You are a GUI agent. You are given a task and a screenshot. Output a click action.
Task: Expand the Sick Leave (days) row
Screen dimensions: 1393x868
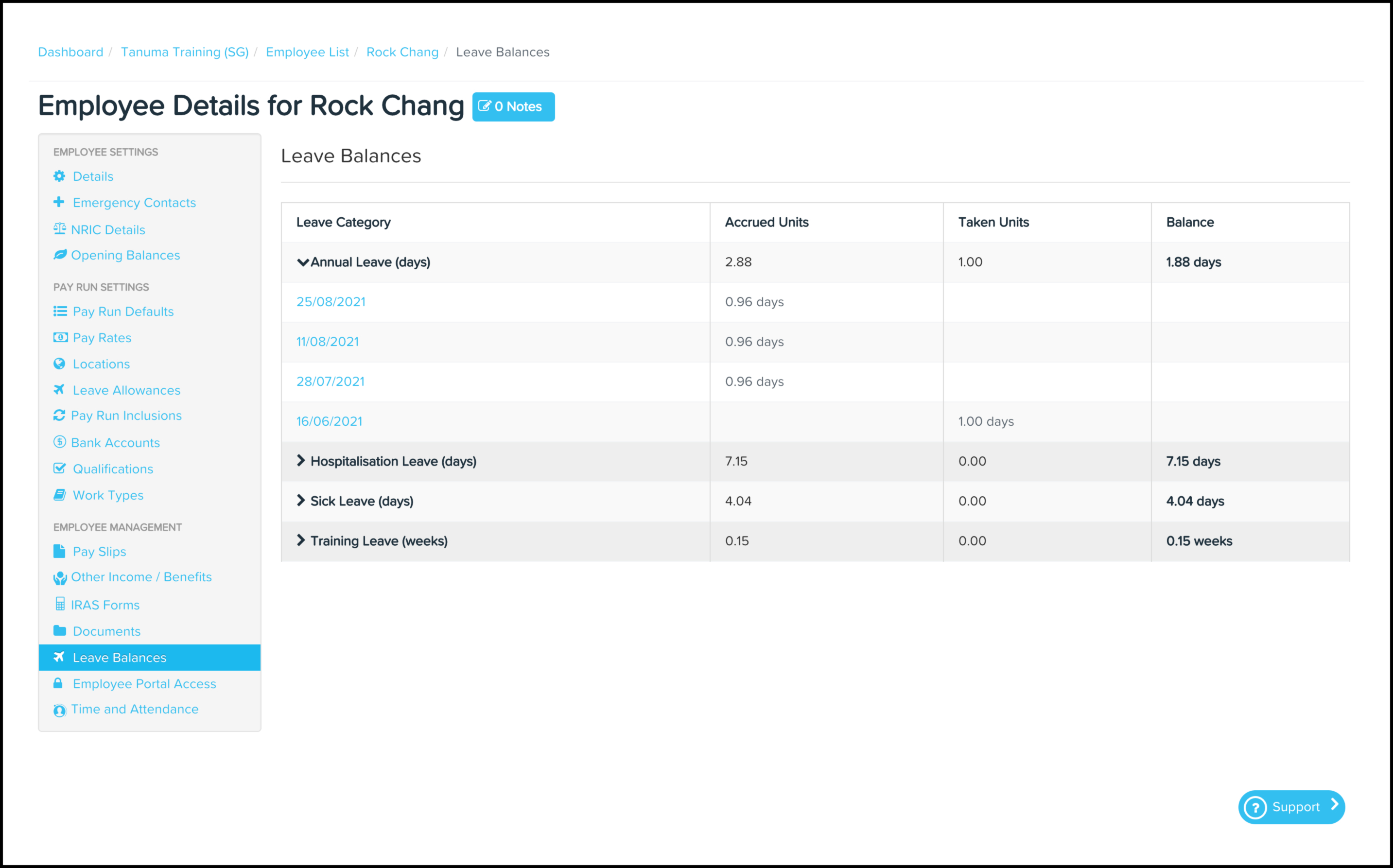click(x=301, y=501)
